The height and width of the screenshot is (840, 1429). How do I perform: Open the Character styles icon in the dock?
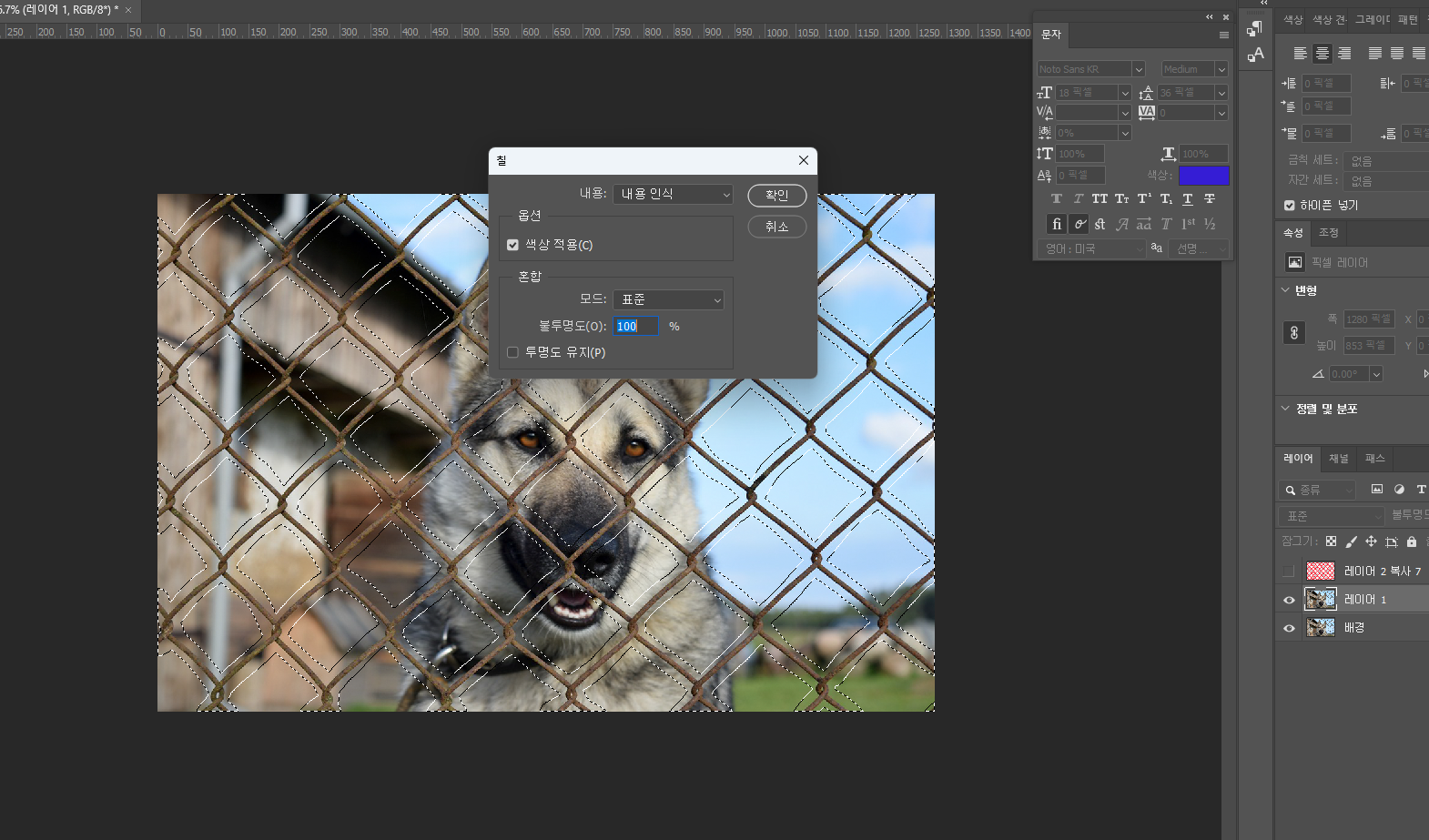(1255, 55)
